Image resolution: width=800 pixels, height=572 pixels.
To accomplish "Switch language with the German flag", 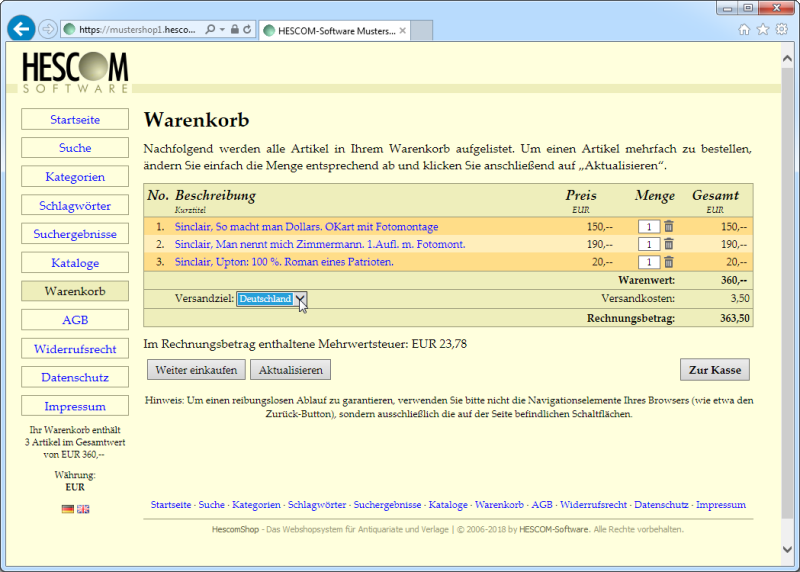I will (68, 509).
